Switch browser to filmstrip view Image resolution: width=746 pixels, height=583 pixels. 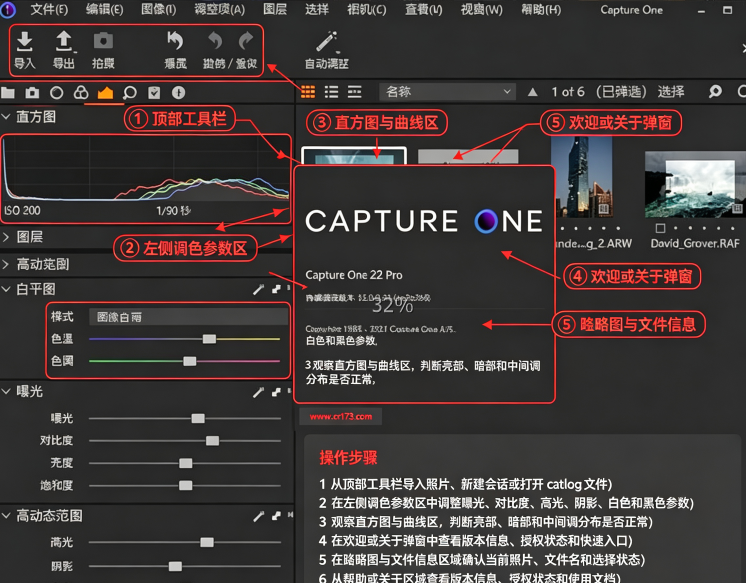click(x=354, y=92)
